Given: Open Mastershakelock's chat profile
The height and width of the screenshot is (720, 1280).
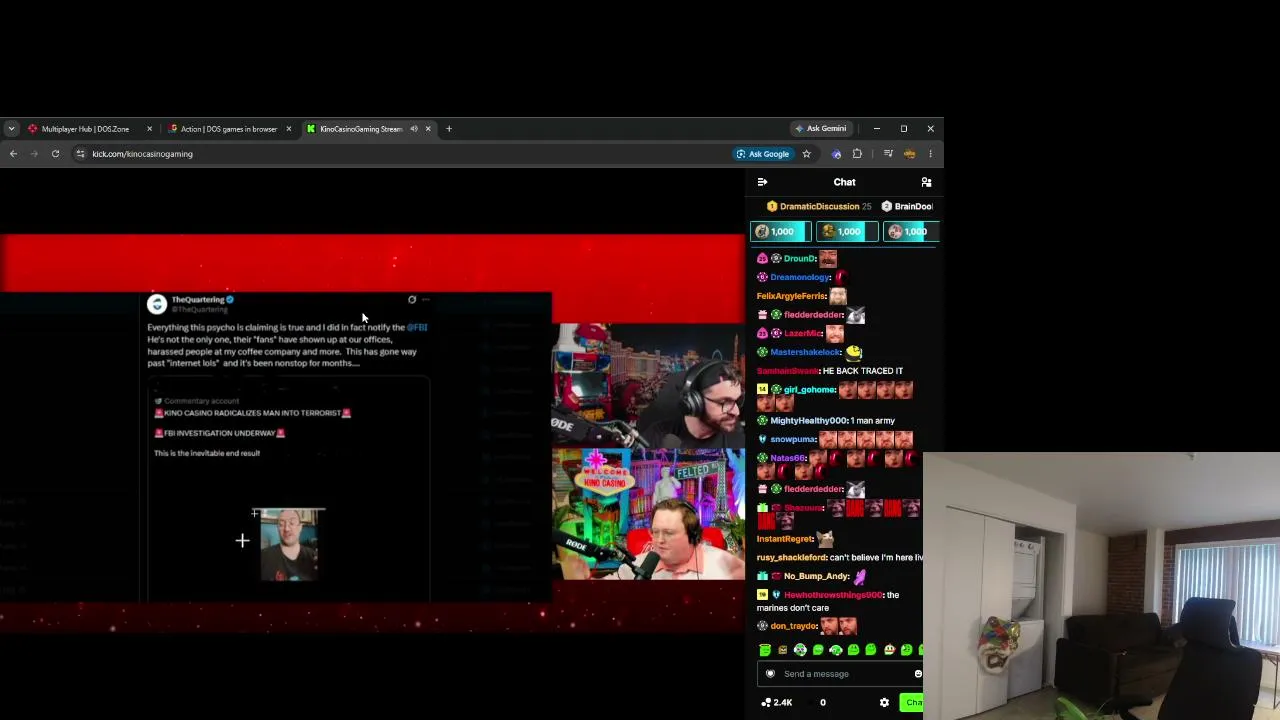Looking at the screenshot, I should pyautogui.click(x=805, y=352).
